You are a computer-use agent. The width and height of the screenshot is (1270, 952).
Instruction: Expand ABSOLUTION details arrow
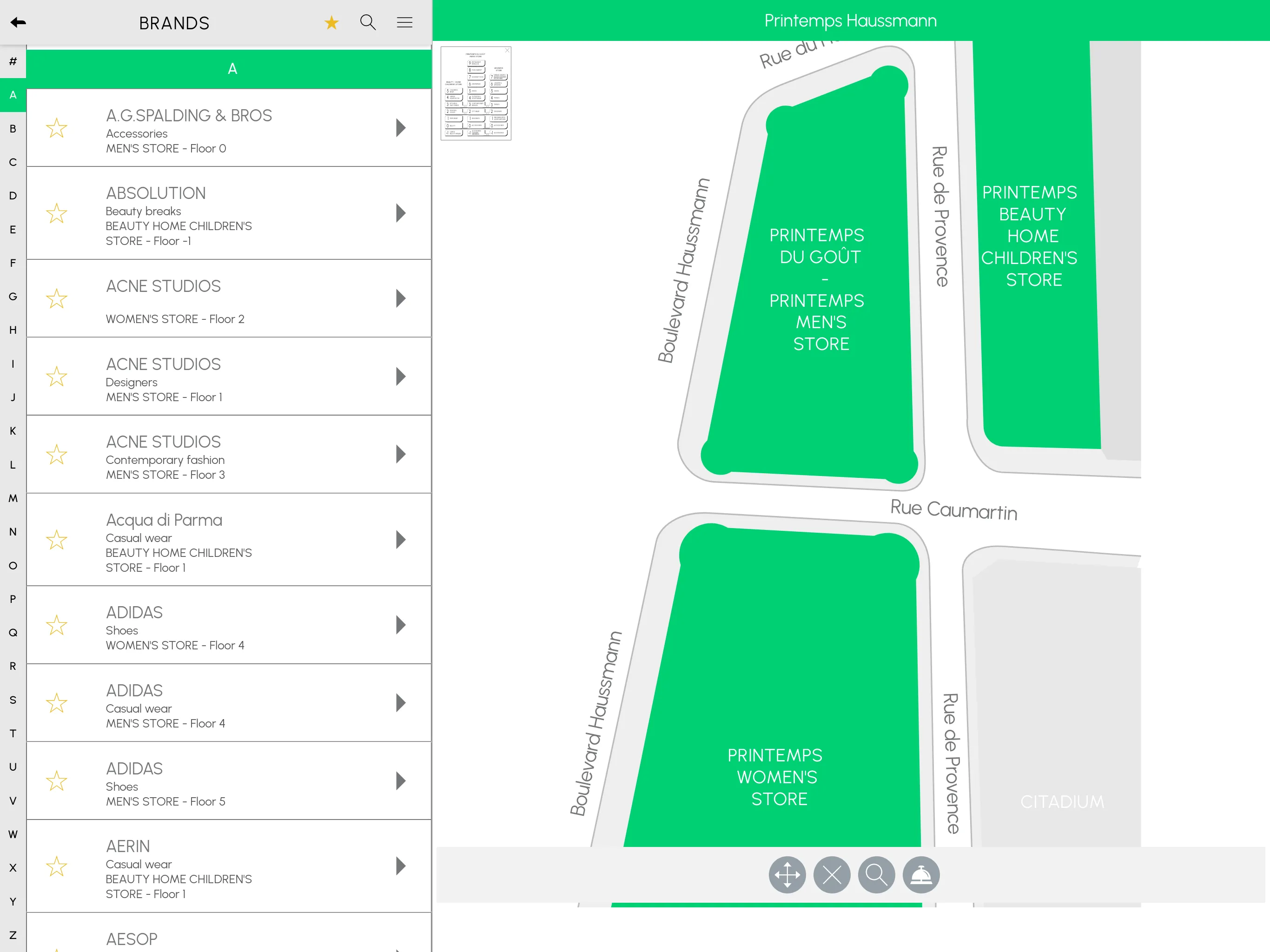[401, 213]
